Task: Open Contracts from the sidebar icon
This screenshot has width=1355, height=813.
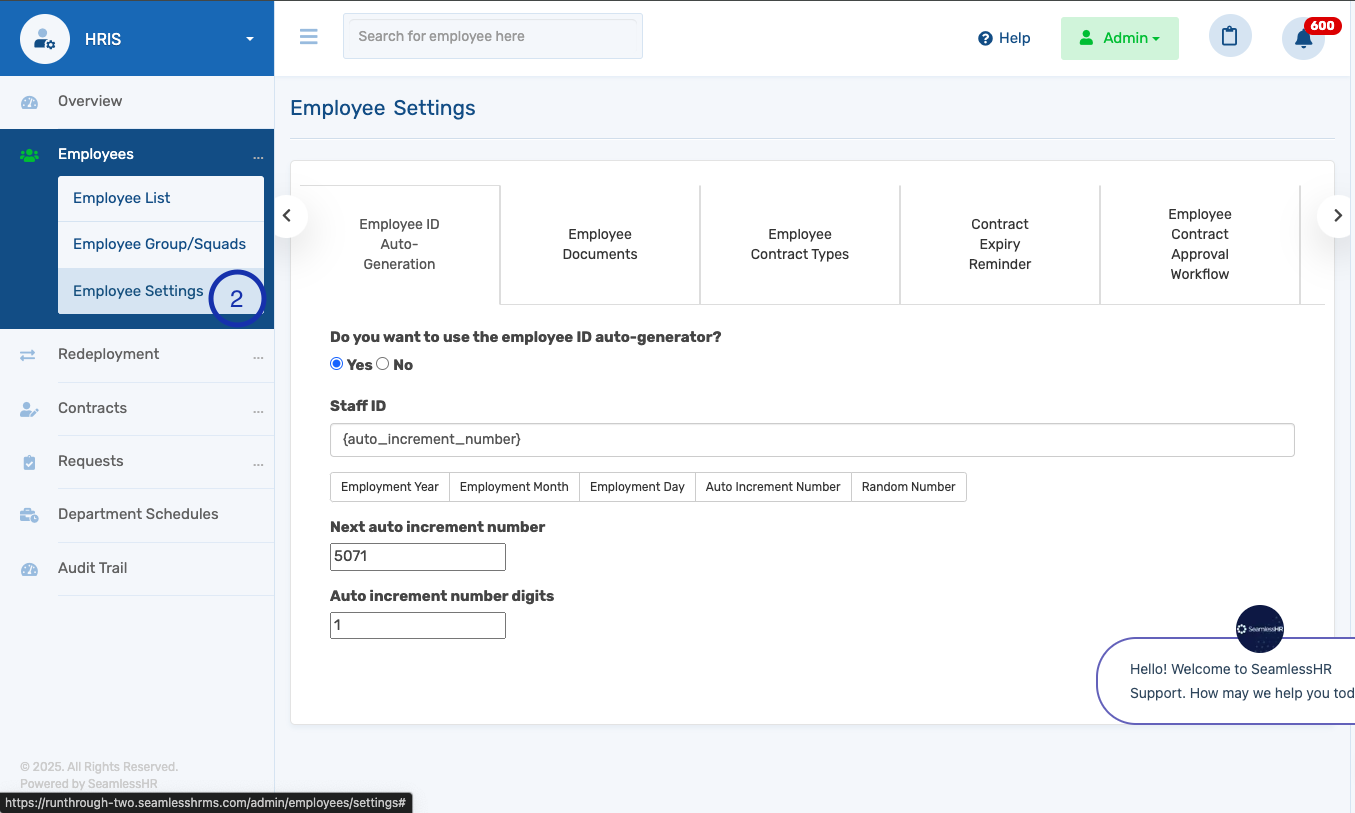Action: pos(30,408)
